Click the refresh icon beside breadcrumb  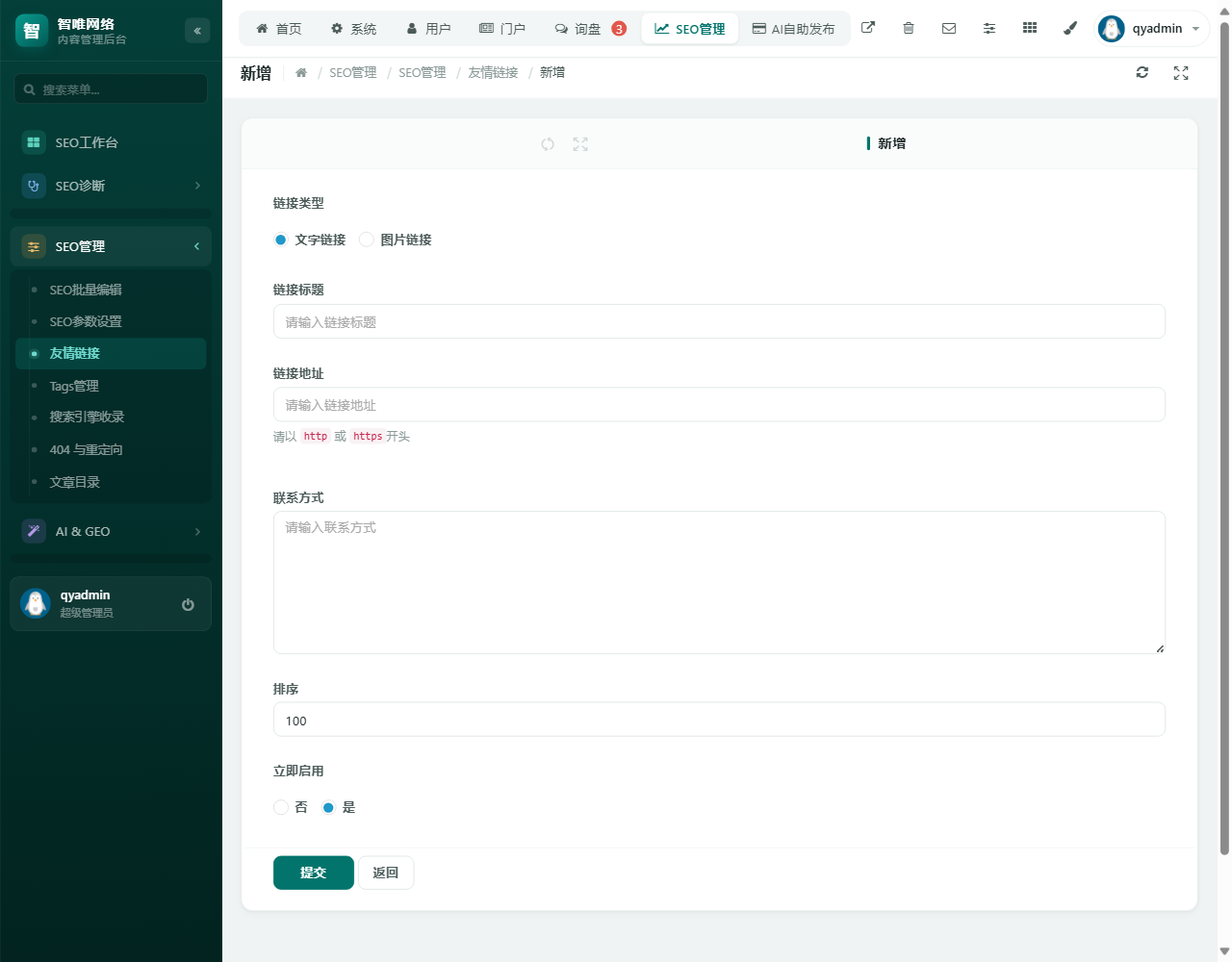click(1142, 72)
